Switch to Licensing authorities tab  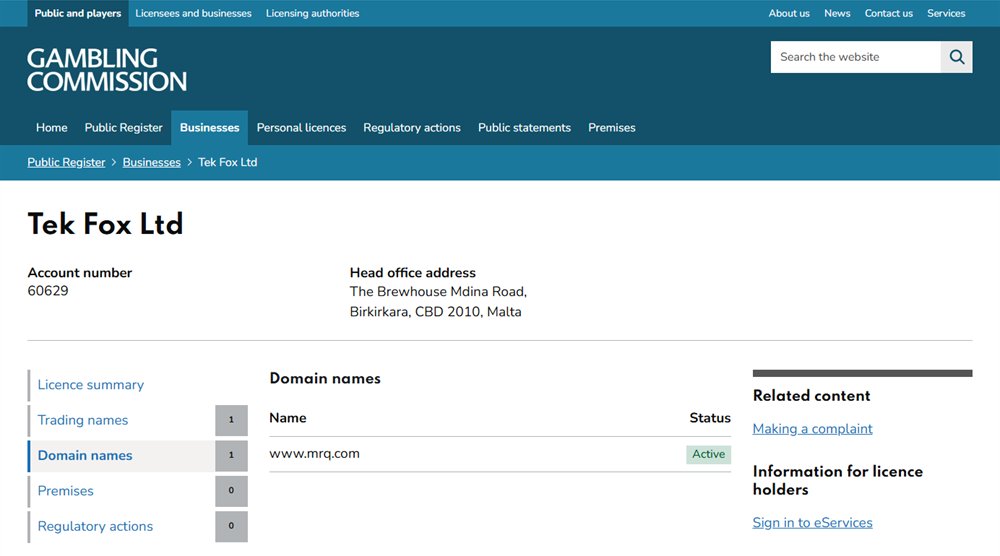312,13
